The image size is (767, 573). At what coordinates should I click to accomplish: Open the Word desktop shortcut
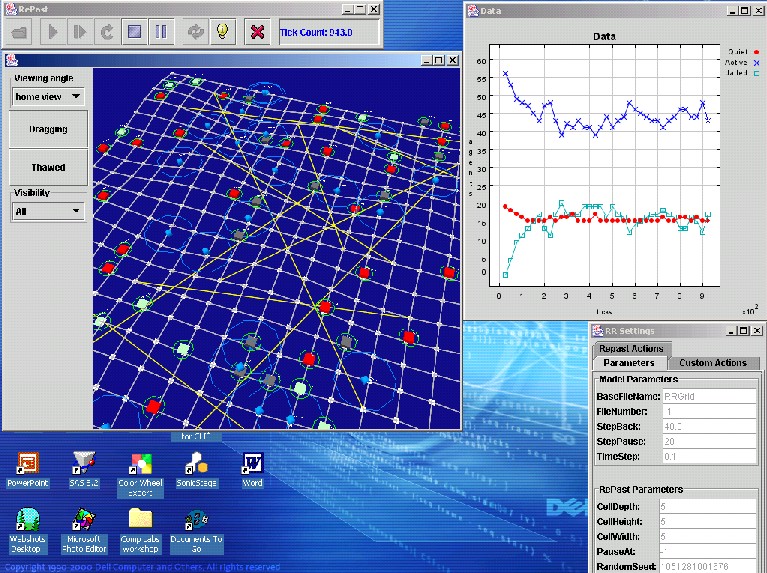(252, 469)
